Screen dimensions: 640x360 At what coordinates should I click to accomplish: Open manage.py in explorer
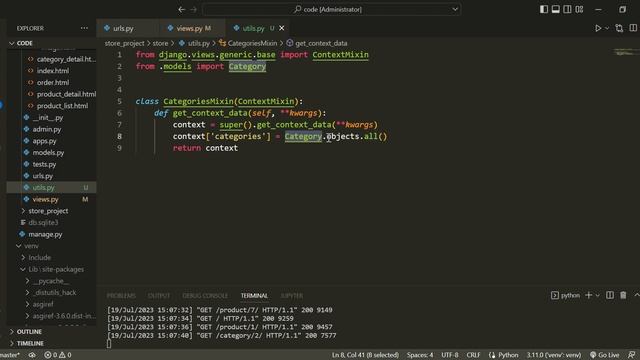click(x=45, y=235)
